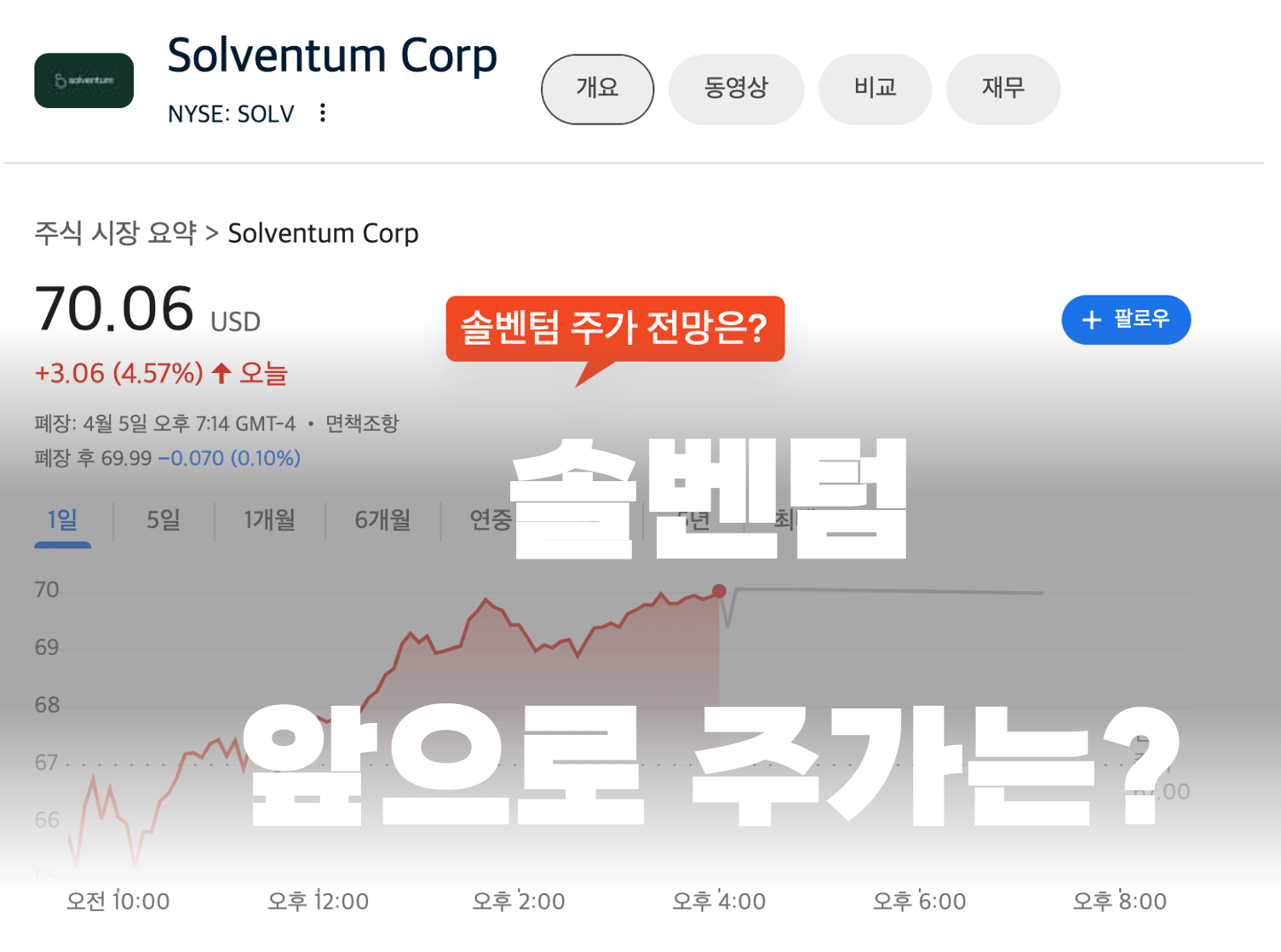Viewport: 1281px width, 952px height.
Task: Click the 70.06 price value
Action: coord(114,308)
